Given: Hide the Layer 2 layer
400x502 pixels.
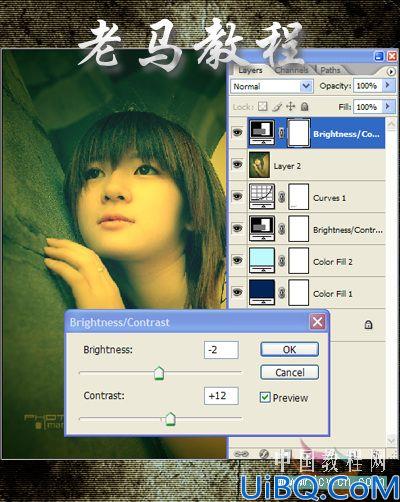Looking at the screenshot, I should pos(237,164).
